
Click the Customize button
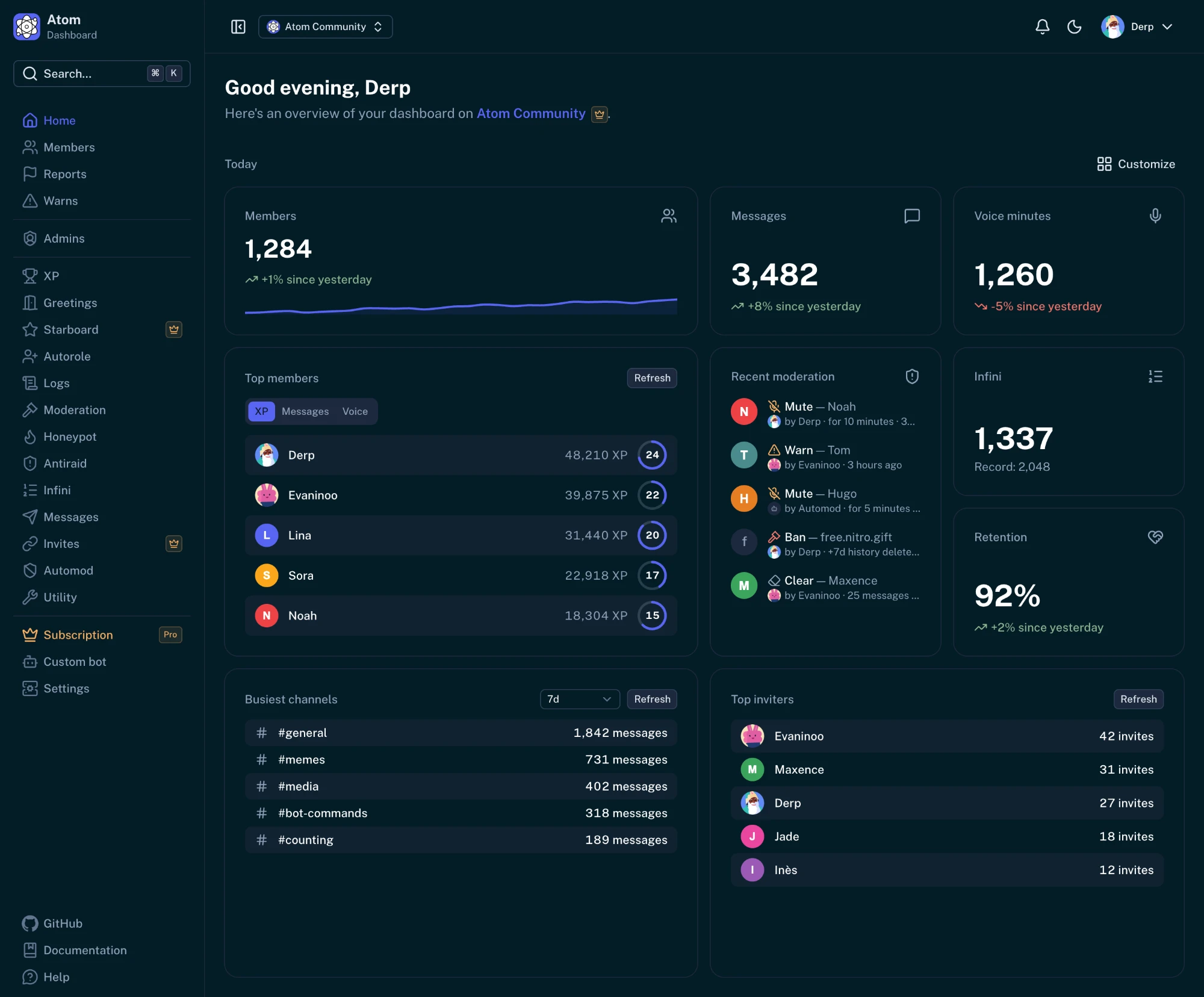(x=1136, y=164)
